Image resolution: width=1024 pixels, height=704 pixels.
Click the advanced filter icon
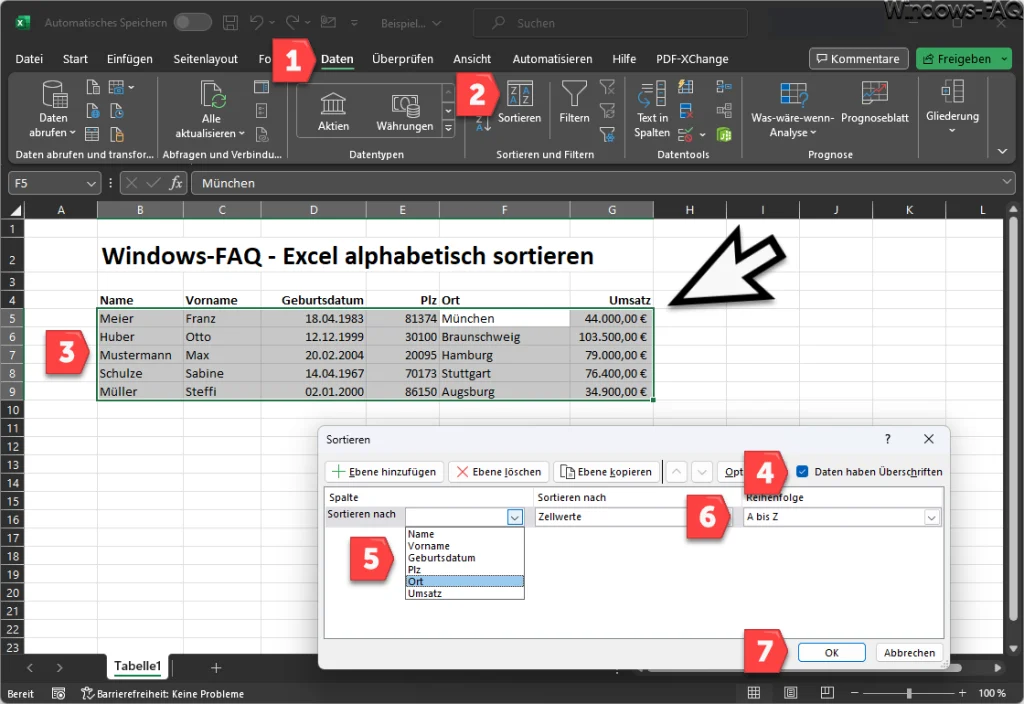coord(607,135)
